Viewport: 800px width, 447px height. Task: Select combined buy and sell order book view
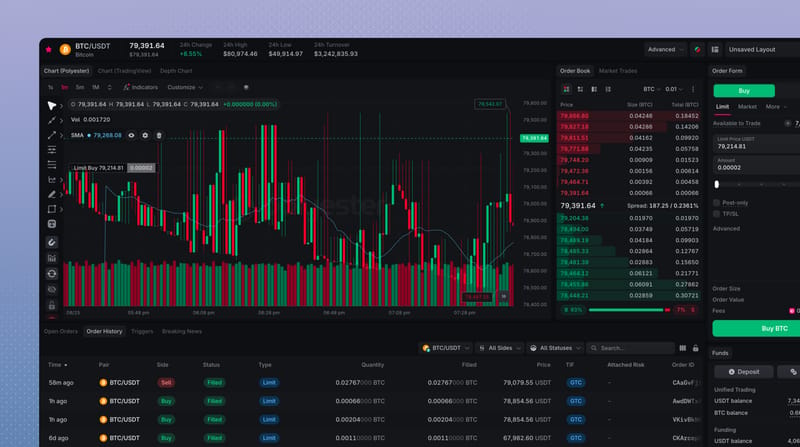pos(566,89)
